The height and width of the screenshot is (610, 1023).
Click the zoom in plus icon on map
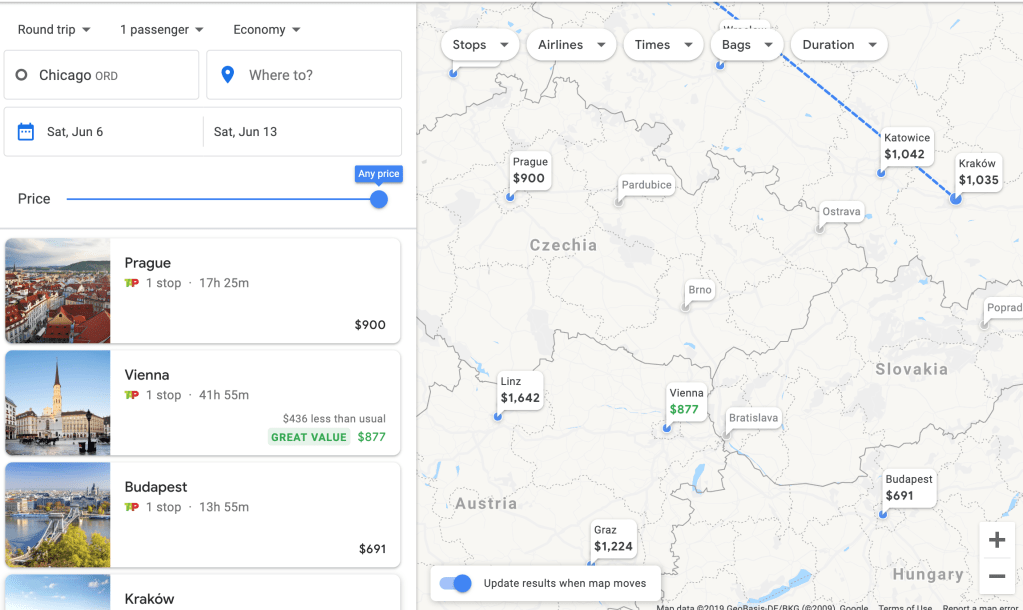pos(996,541)
